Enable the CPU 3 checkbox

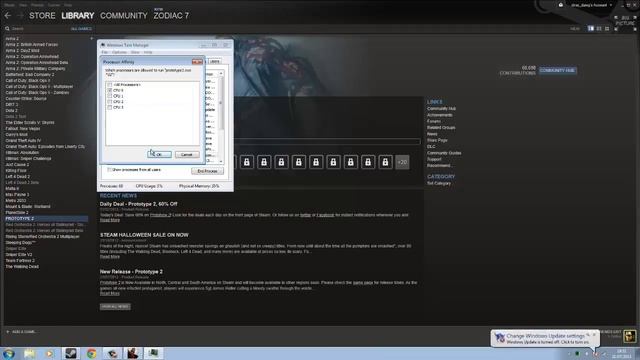pyautogui.click(x=109, y=107)
